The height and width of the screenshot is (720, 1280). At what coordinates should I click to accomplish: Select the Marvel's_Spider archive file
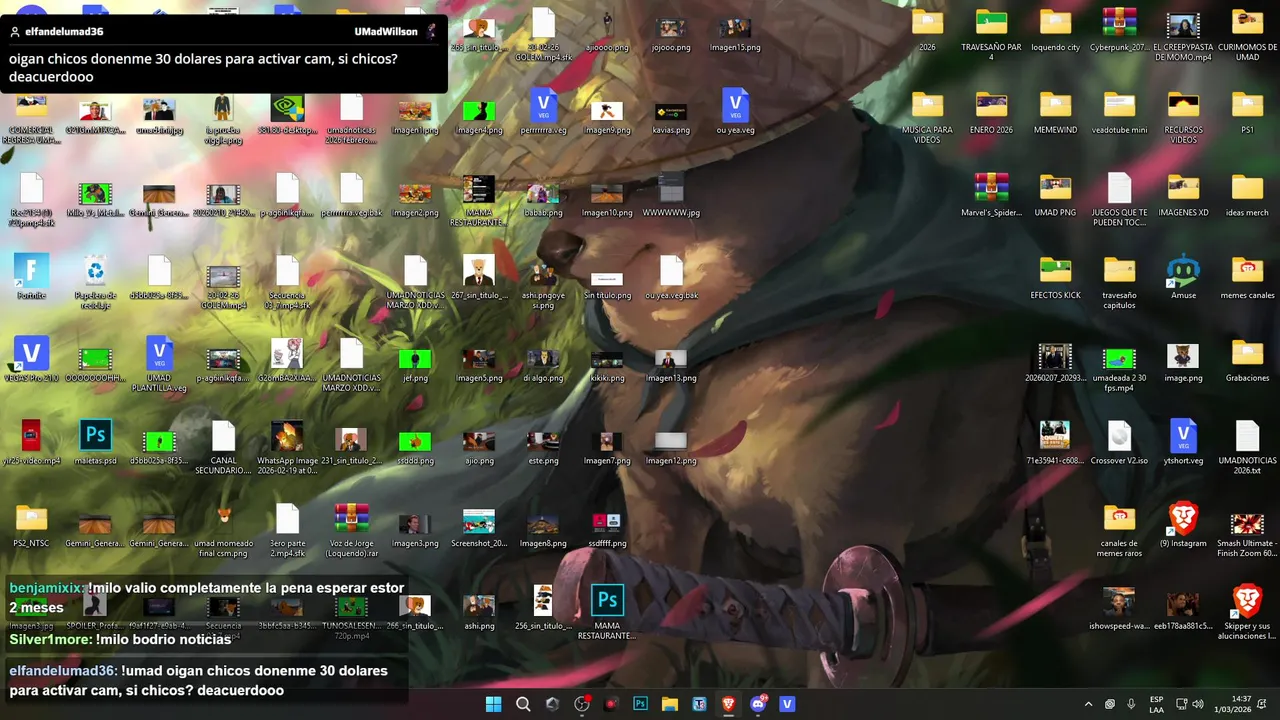click(x=991, y=194)
